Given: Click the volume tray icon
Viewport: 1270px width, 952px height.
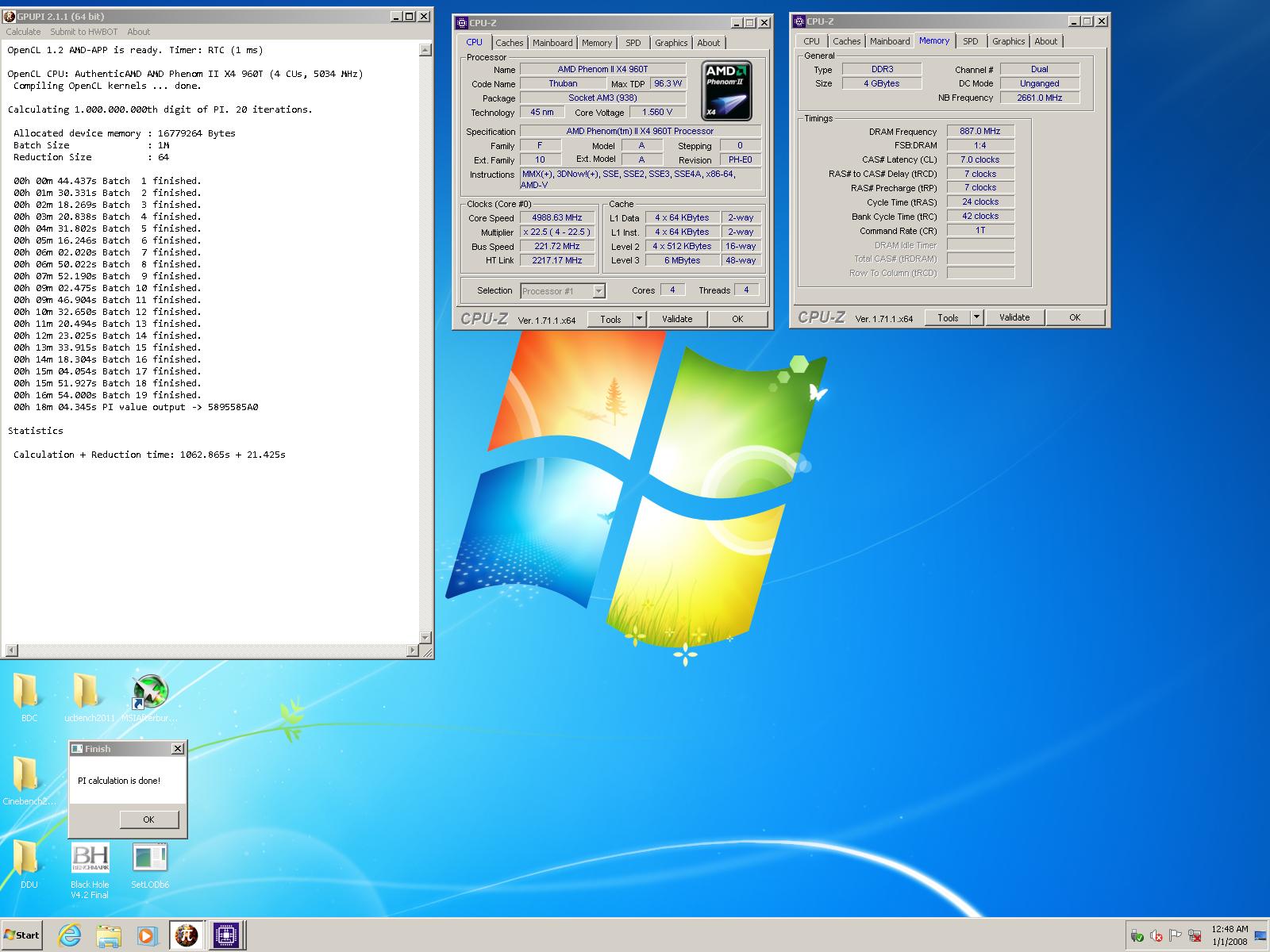Looking at the screenshot, I should pos(1156,936).
